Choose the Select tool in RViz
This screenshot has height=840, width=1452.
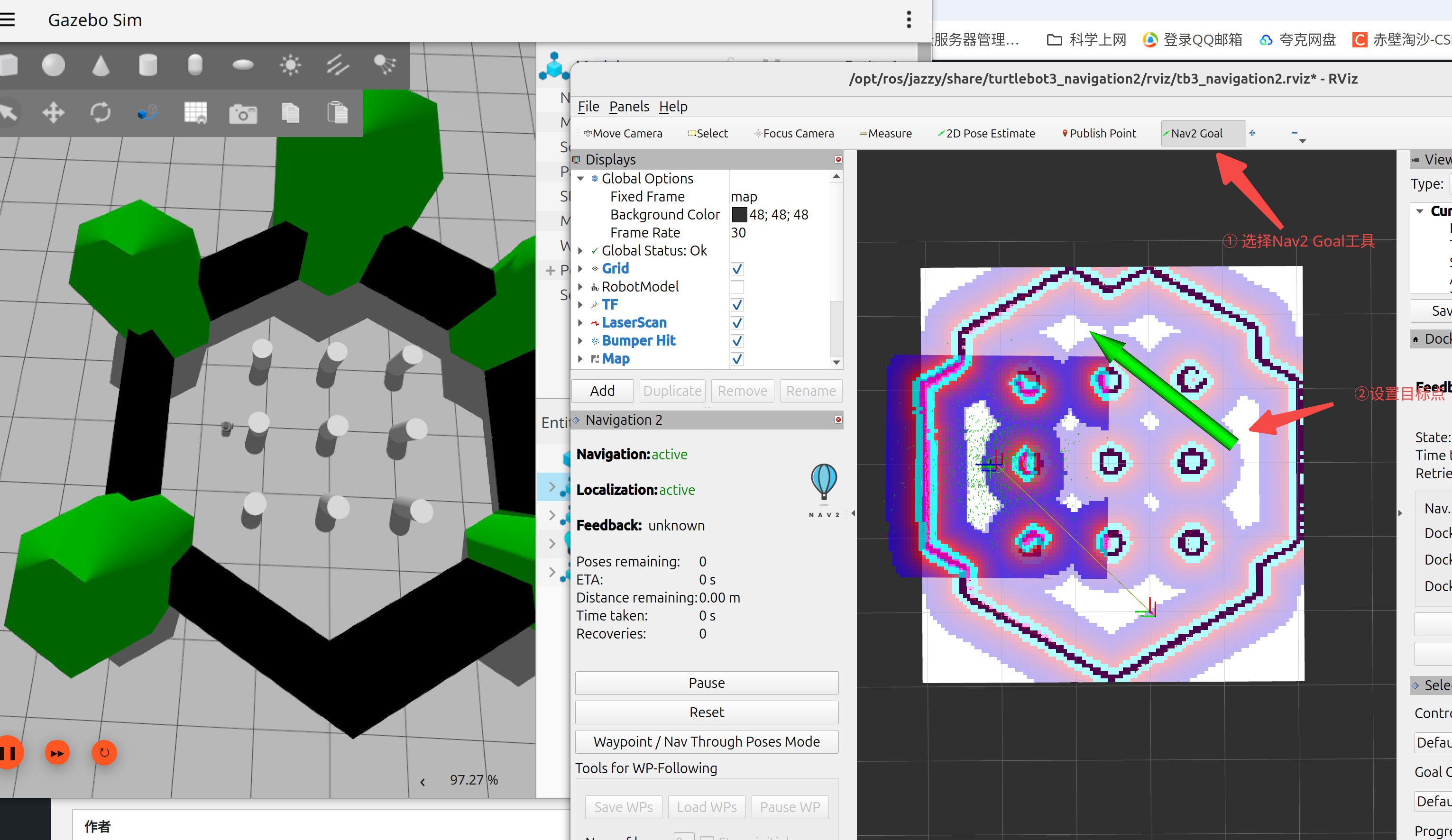(x=708, y=133)
